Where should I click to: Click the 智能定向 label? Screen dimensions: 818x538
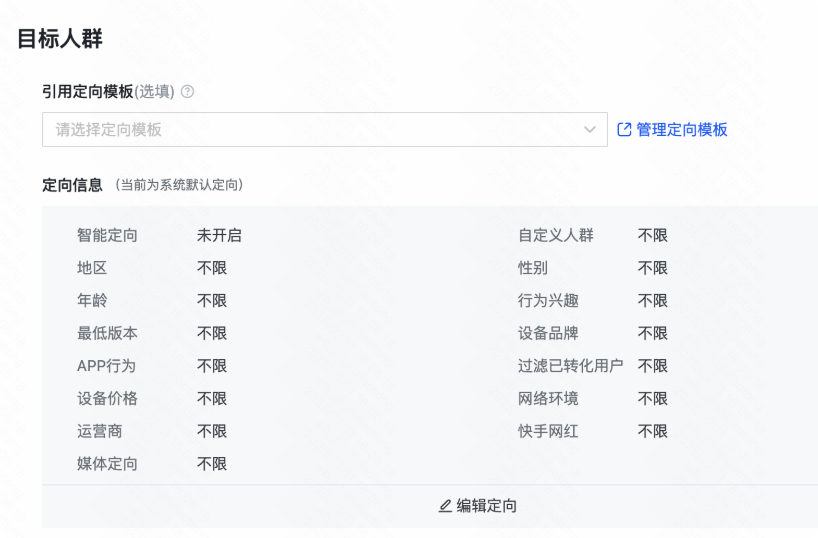[x=107, y=235]
